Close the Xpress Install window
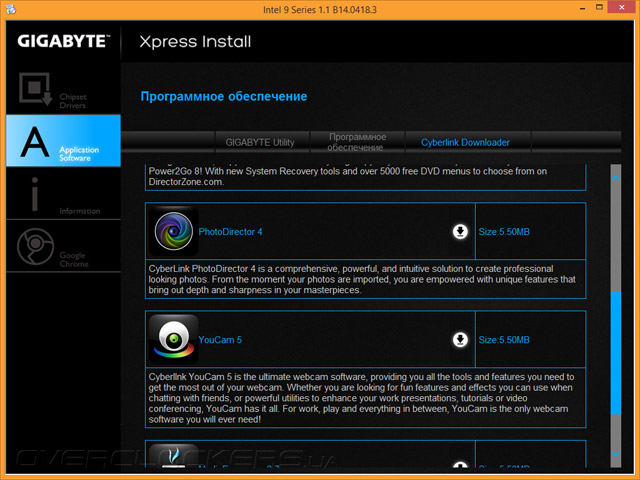Screen dimensions: 640x480 click(x=622, y=7)
